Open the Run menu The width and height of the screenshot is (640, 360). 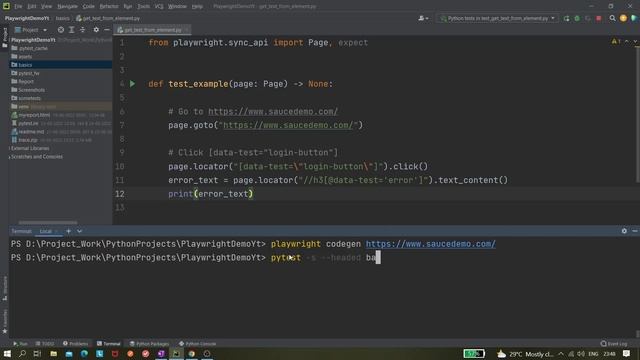point(128,7)
